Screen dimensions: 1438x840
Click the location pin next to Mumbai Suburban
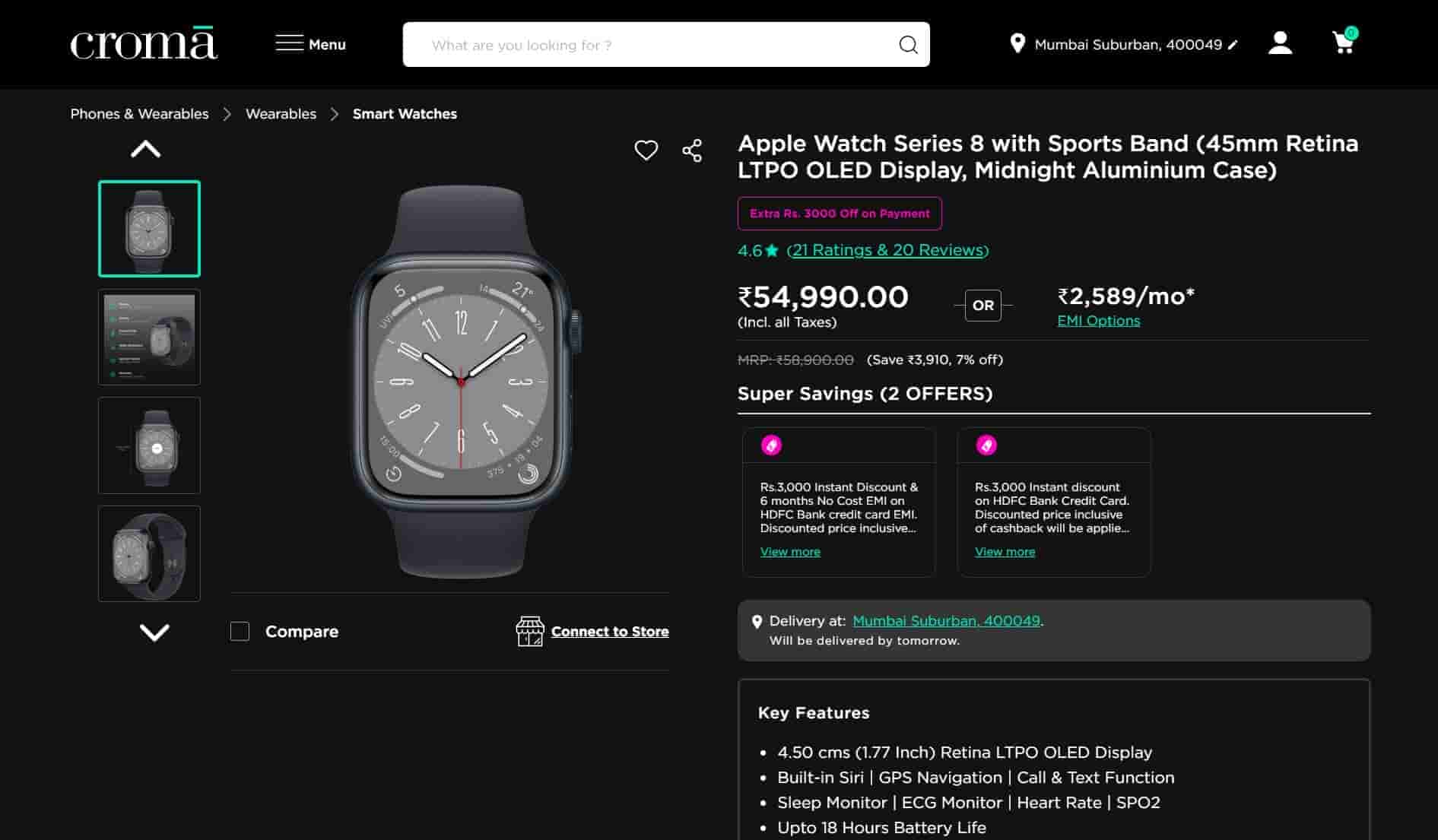[x=1017, y=43]
